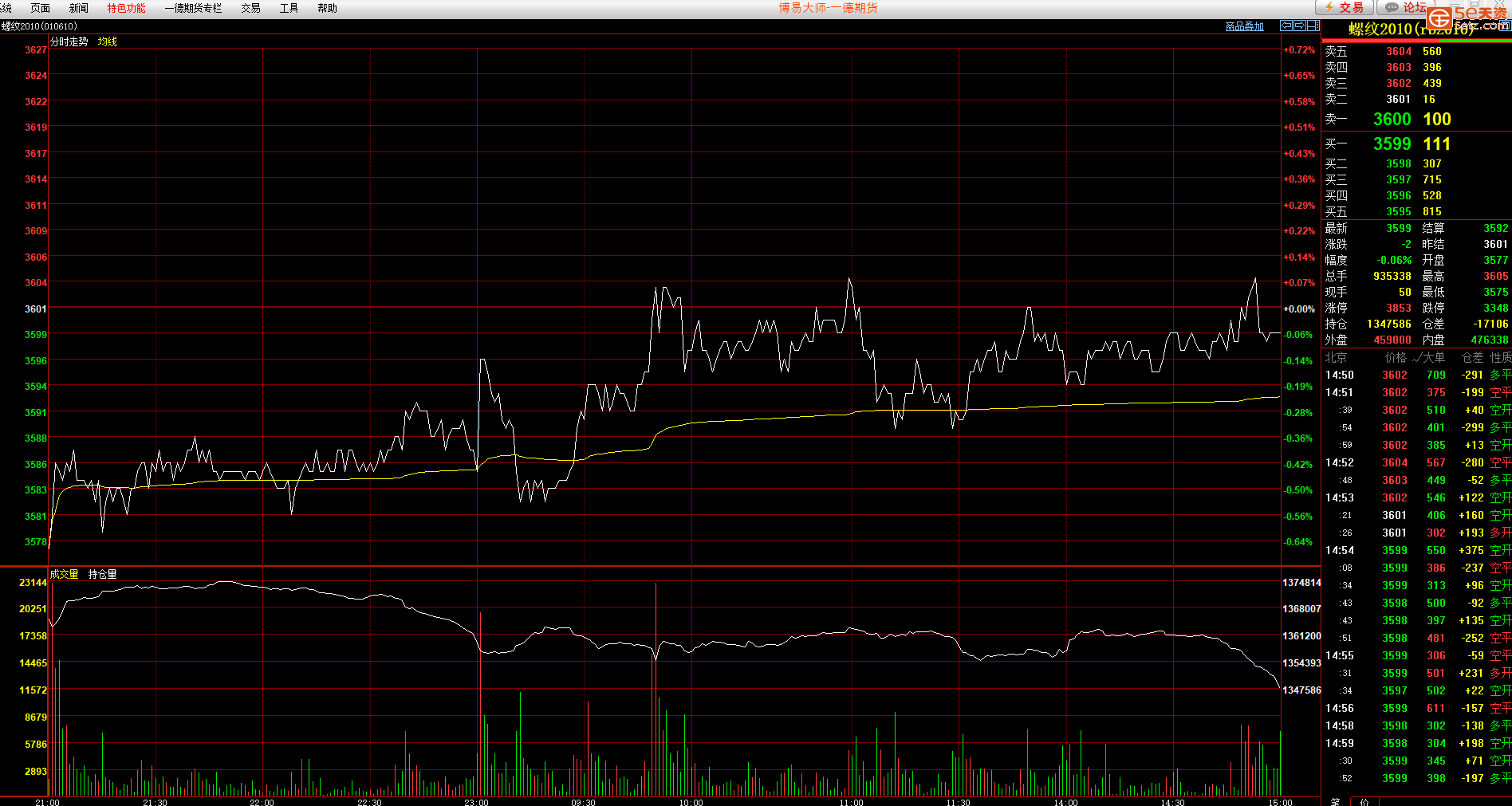Click the 持仓 value 1347586
Viewport: 1512px width, 806px height.
pyautogui.click(x=1388, y=324)
